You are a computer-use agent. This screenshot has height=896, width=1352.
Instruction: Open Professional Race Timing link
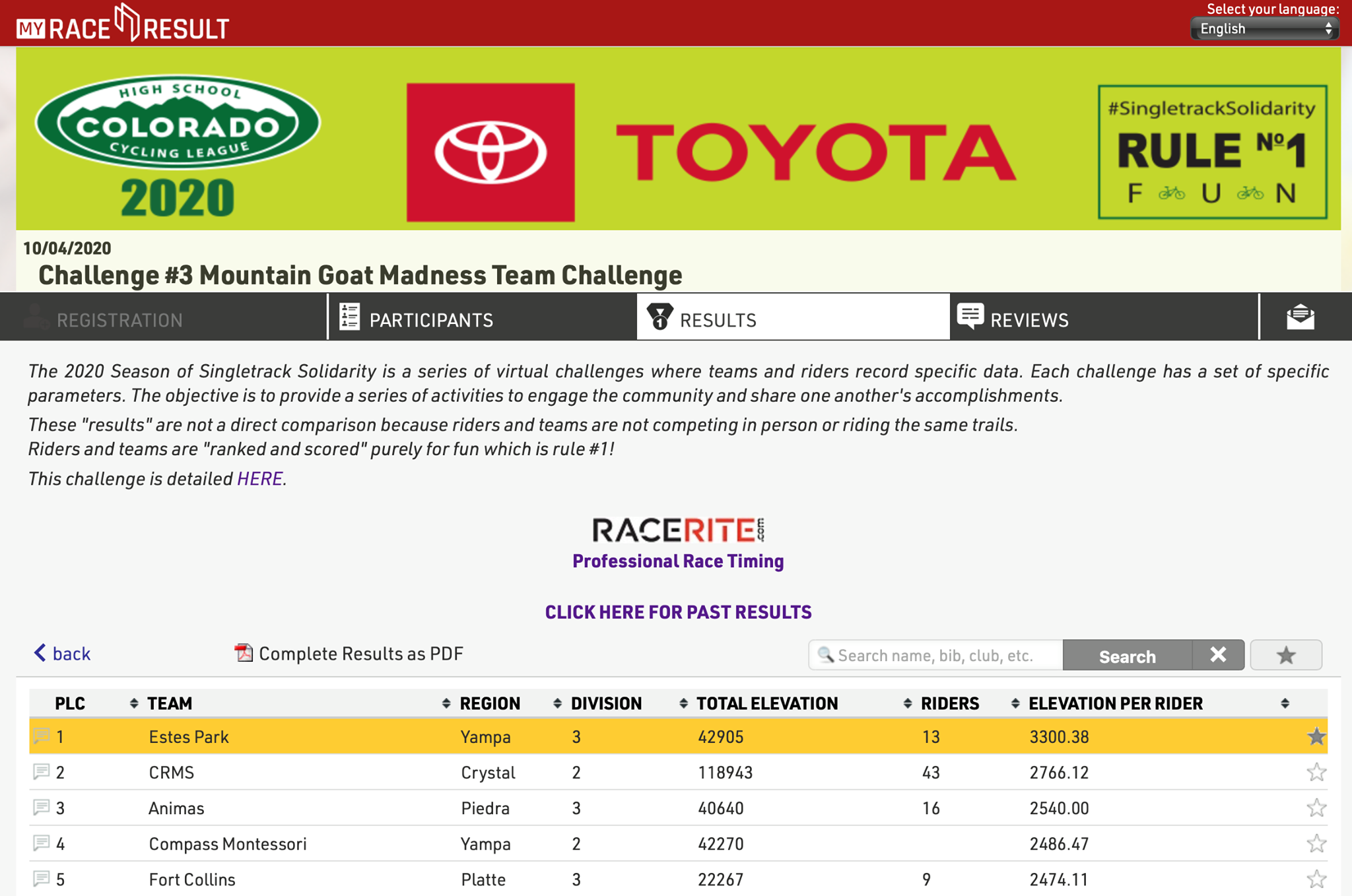click(678, 561)
